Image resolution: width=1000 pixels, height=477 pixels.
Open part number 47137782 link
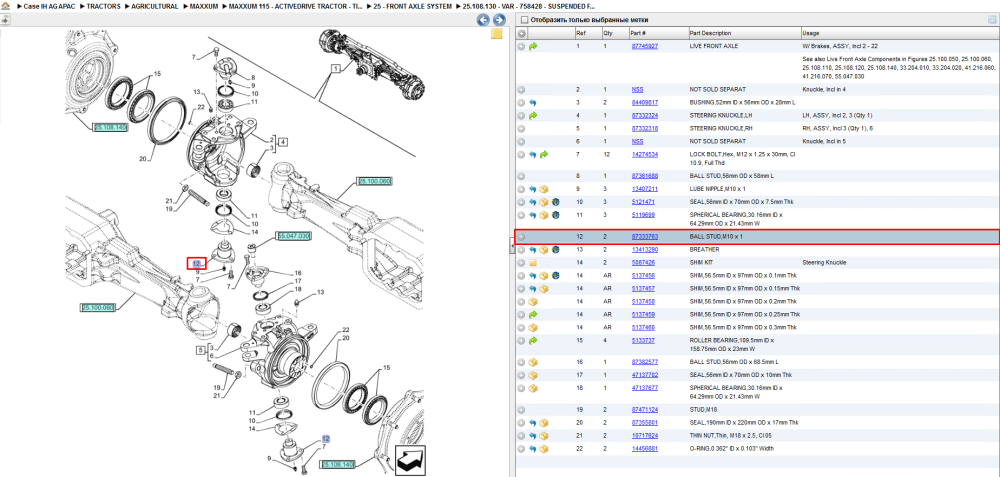pos(644,375)
